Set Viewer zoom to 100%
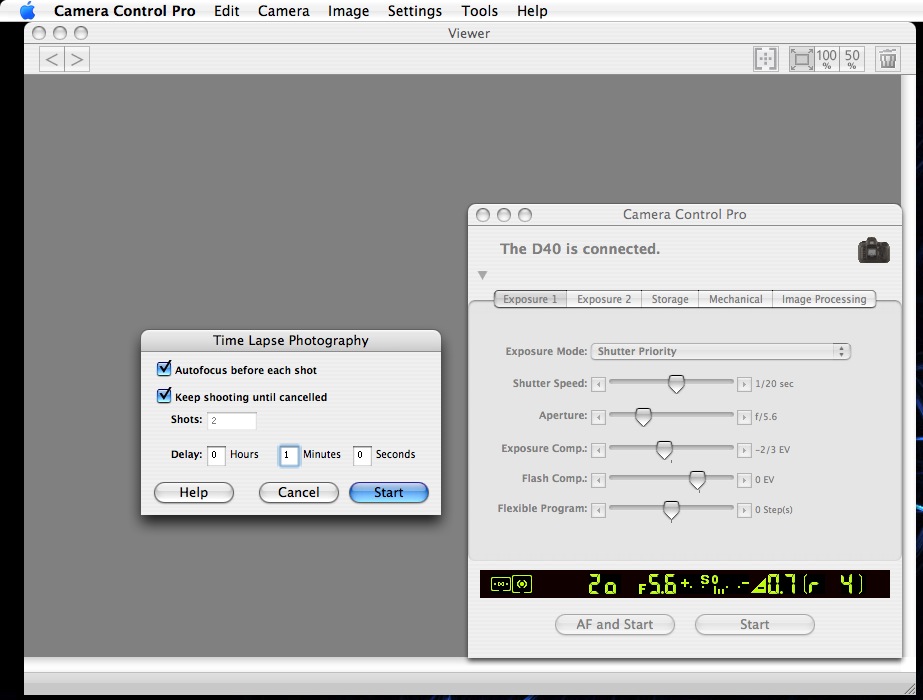The image size is (923, 700). pos(826,59)
